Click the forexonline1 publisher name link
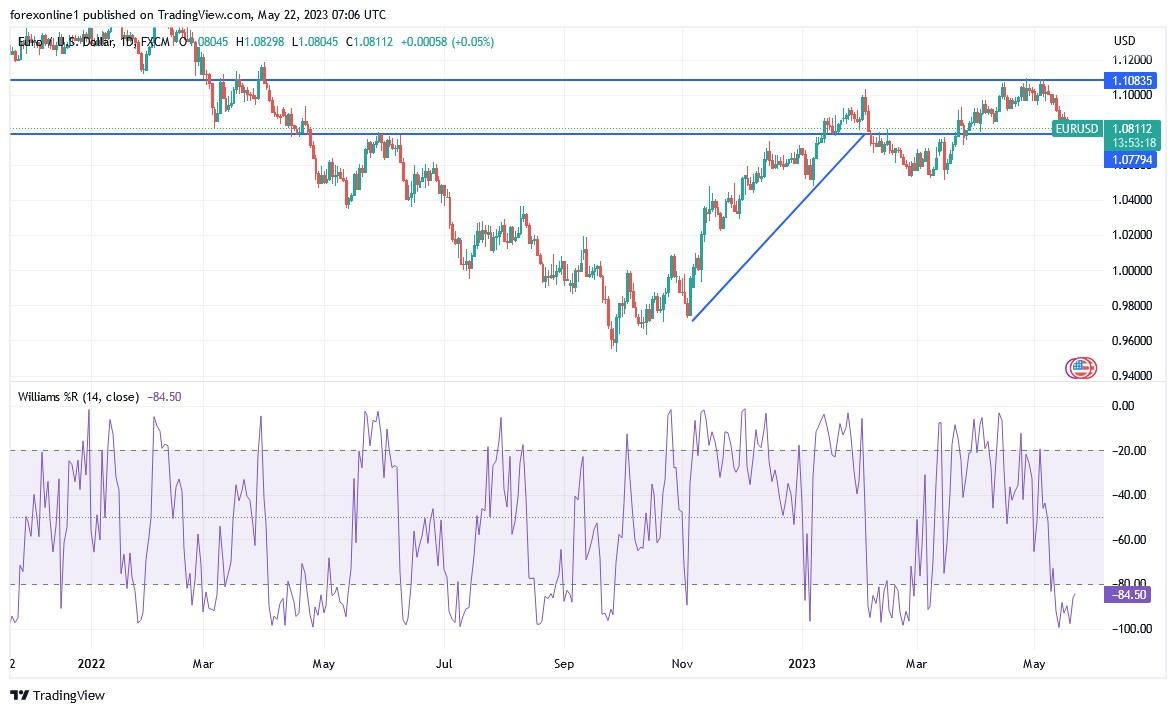The image size is (1176, 713). click(41, 15)
